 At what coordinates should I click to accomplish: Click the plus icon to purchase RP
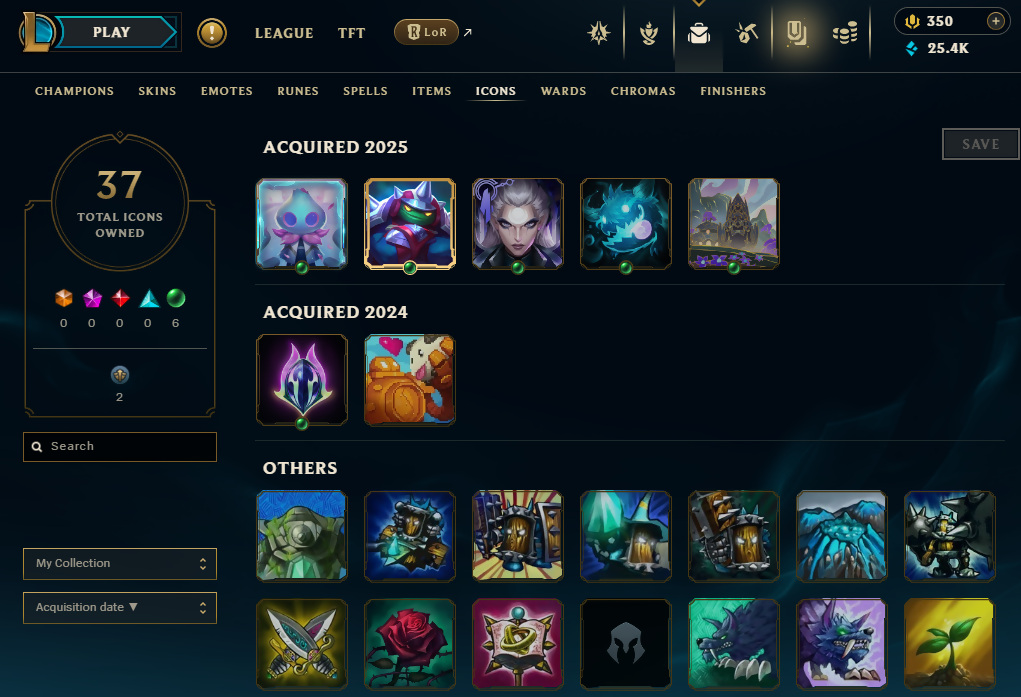click(x=995, y=21)
